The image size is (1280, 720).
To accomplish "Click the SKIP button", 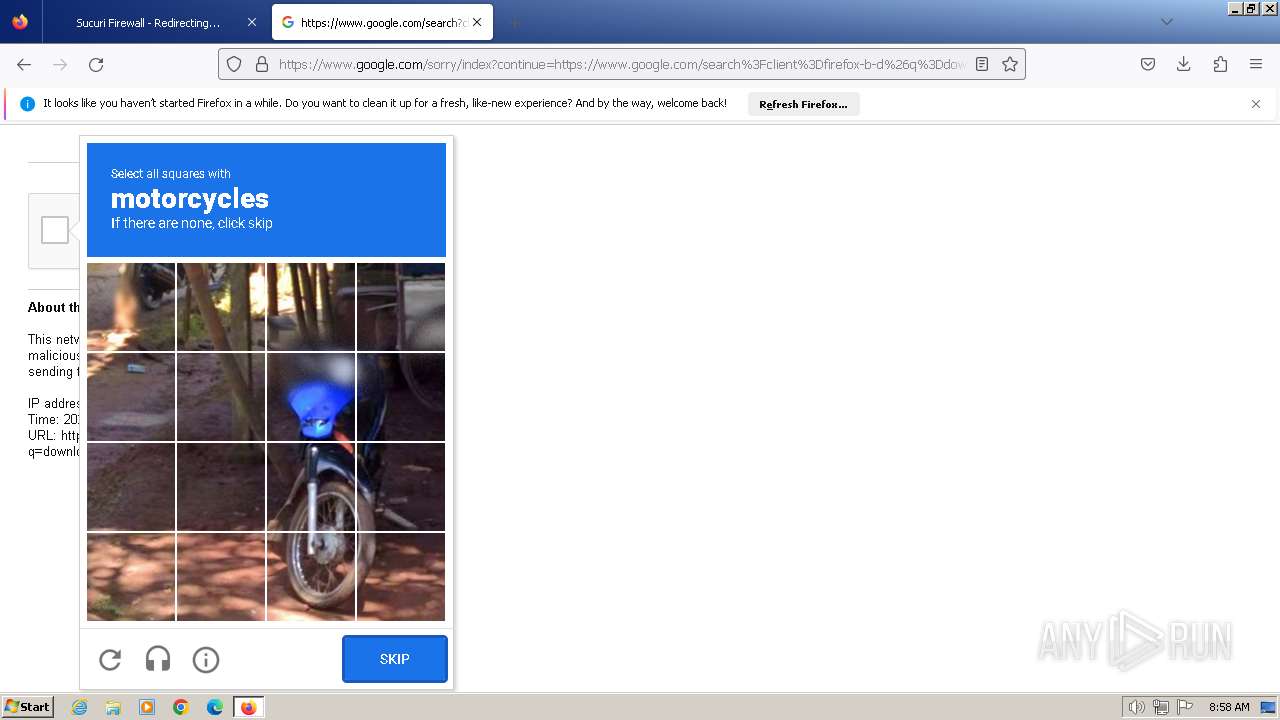I will pyautogui.click(x=395, y=659).
